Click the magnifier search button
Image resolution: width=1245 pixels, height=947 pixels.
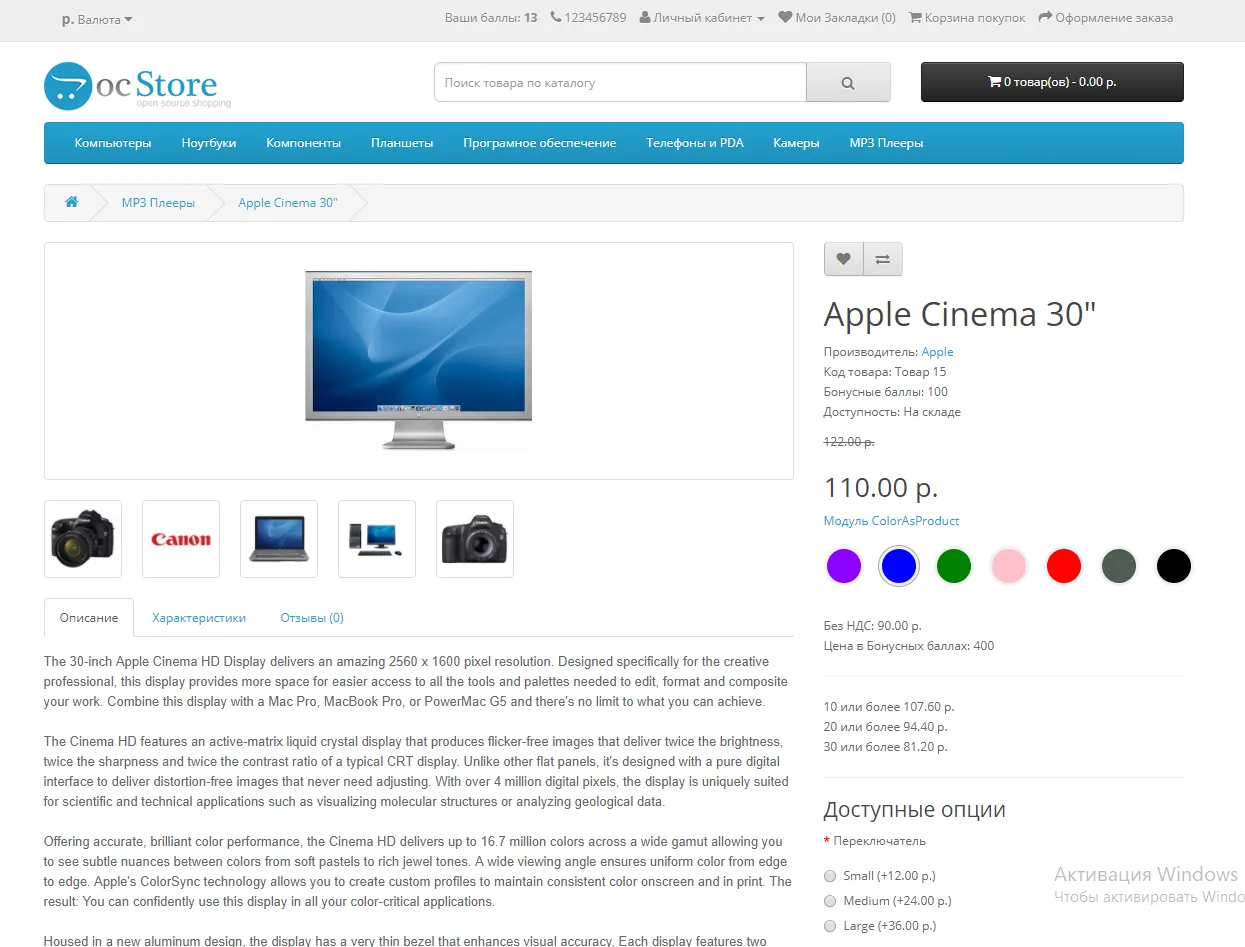click(848, 83)
